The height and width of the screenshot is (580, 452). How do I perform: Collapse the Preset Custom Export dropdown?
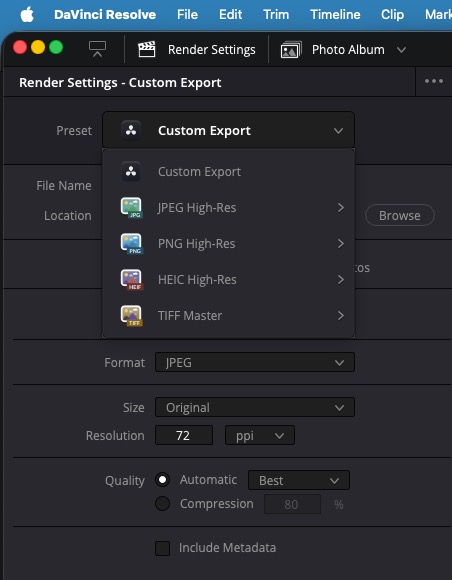coord(228,130)
